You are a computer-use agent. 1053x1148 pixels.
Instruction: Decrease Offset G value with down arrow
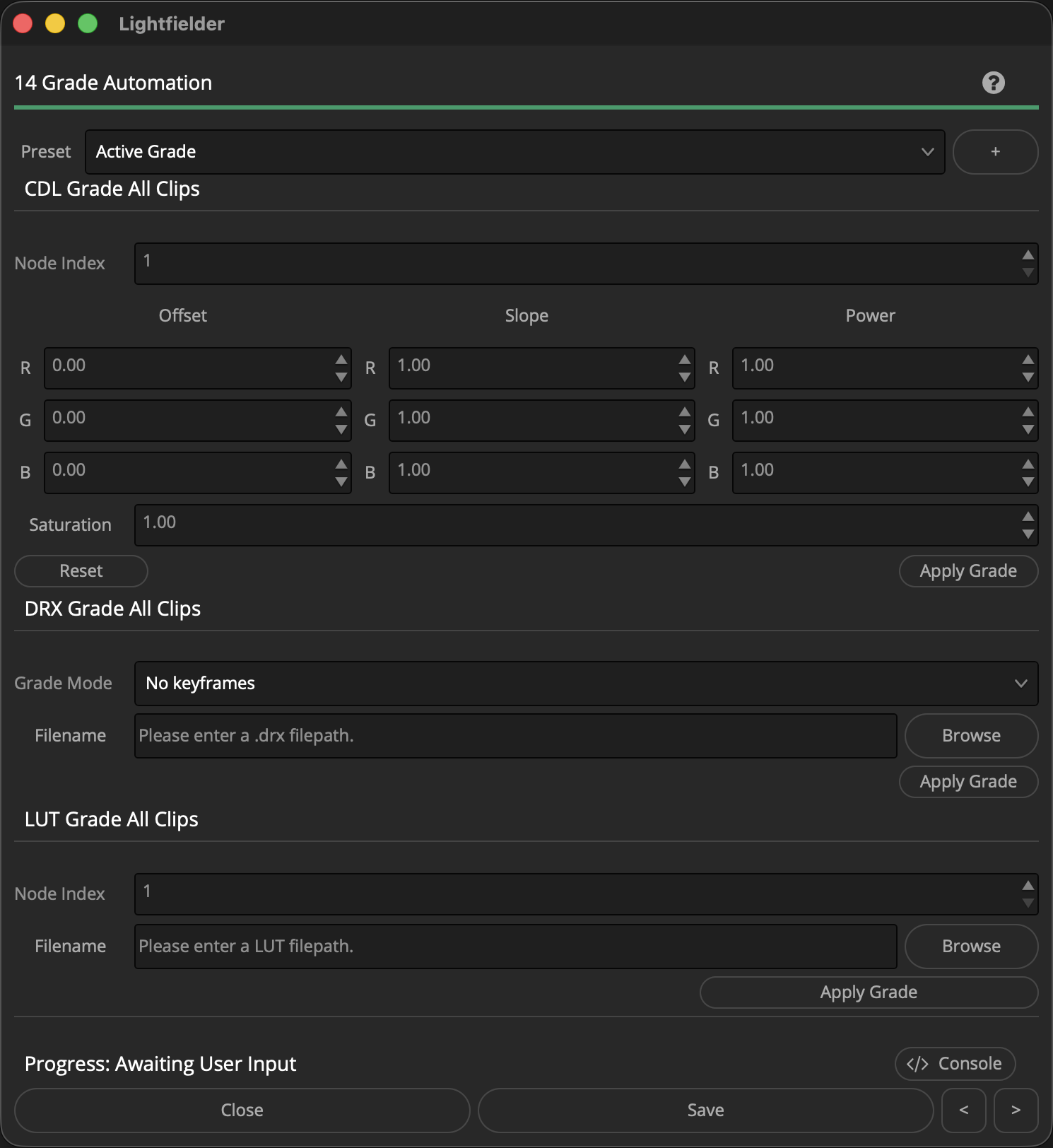tap(341, 429)
